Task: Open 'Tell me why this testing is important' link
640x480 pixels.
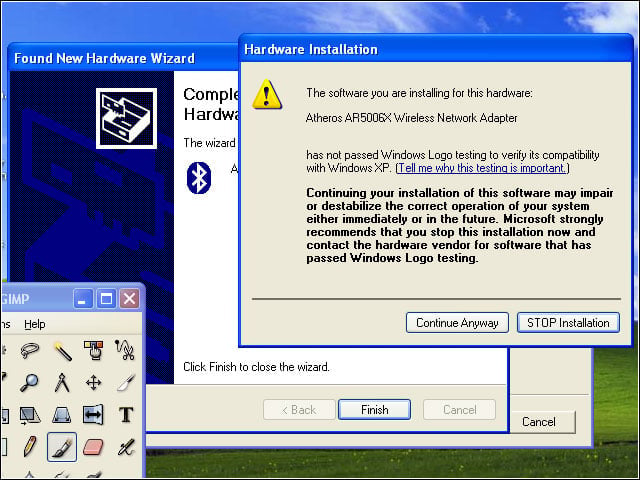Action: coord(482,168)
